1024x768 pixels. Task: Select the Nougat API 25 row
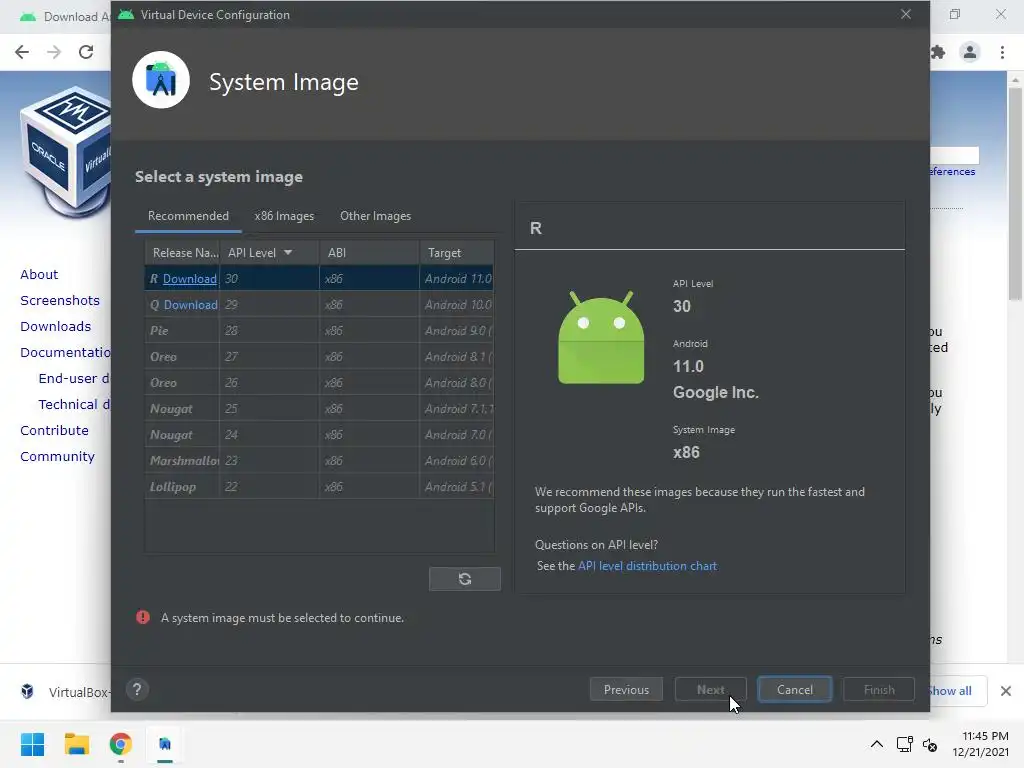point(319,409)
